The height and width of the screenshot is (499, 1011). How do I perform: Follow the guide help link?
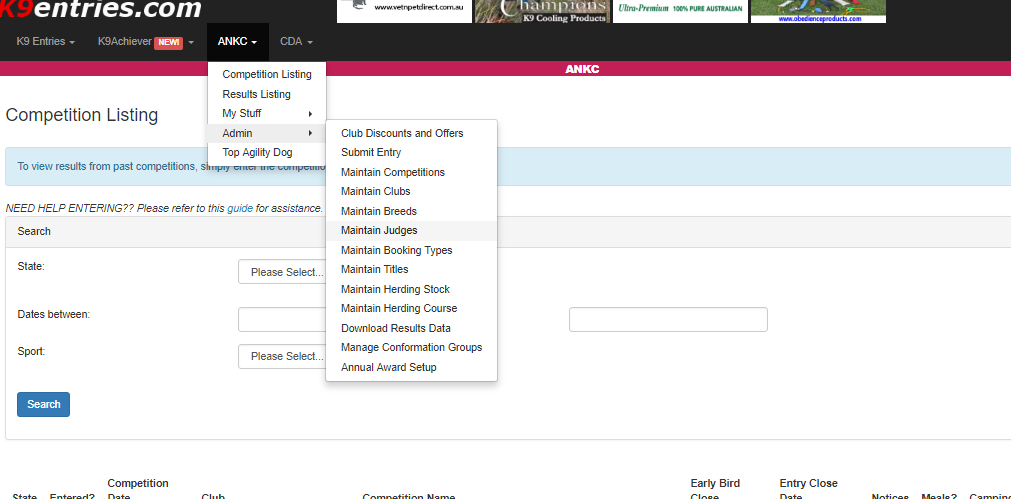[240, 208]
